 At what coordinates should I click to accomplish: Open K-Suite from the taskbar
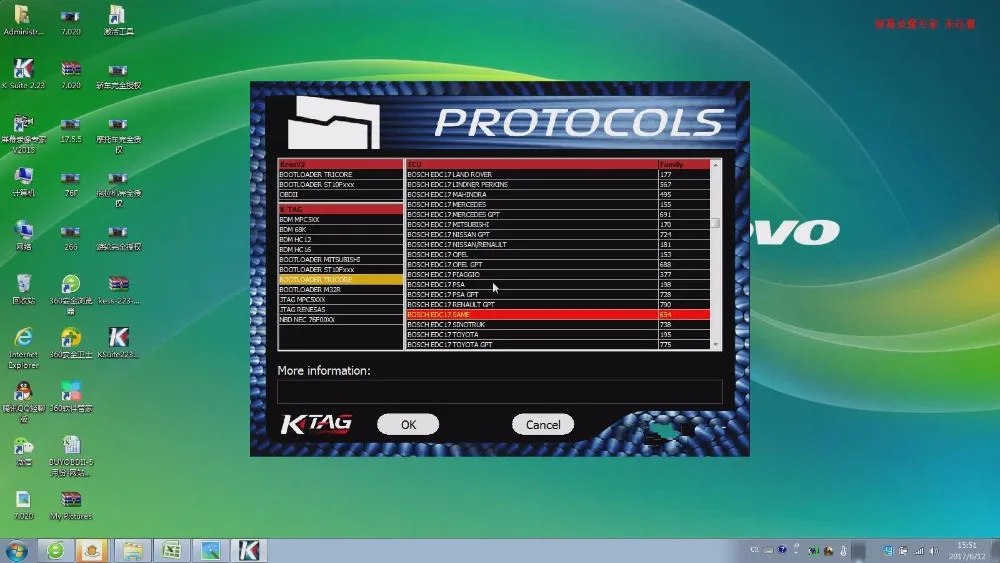(x=249, y=550)
